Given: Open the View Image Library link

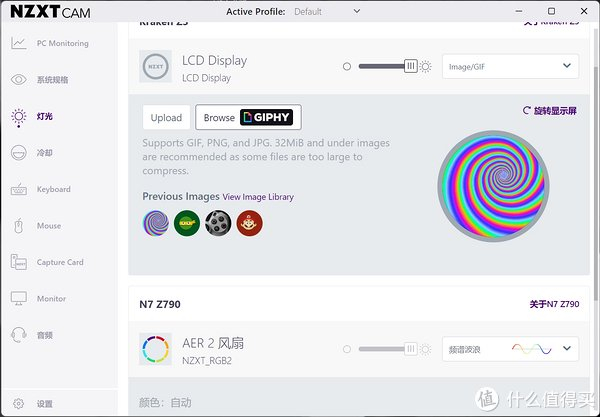Looking at the screenshot, I should pyautogui.click(x=258, y=197).
